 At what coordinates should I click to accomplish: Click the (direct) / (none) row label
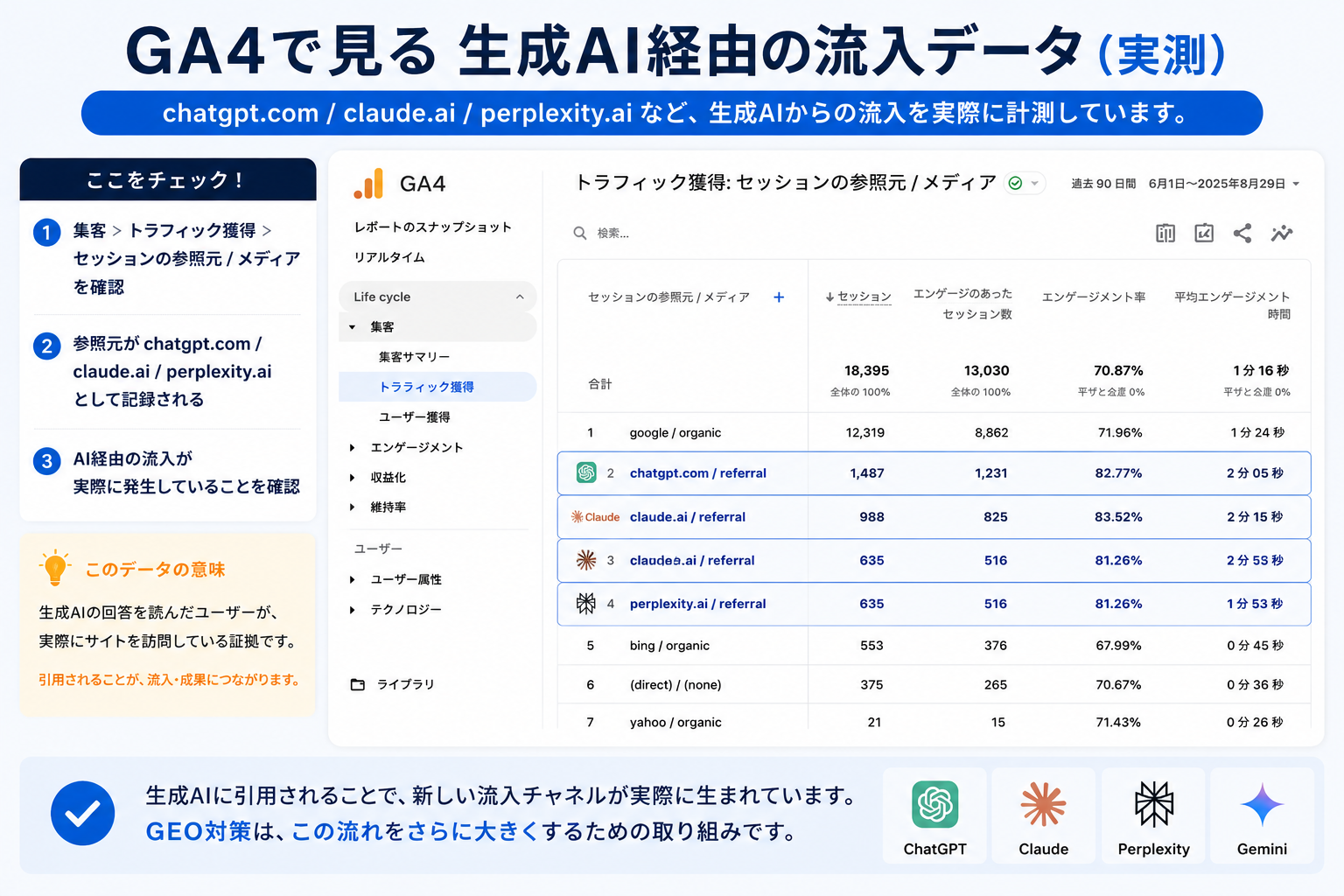pos(675,685)
